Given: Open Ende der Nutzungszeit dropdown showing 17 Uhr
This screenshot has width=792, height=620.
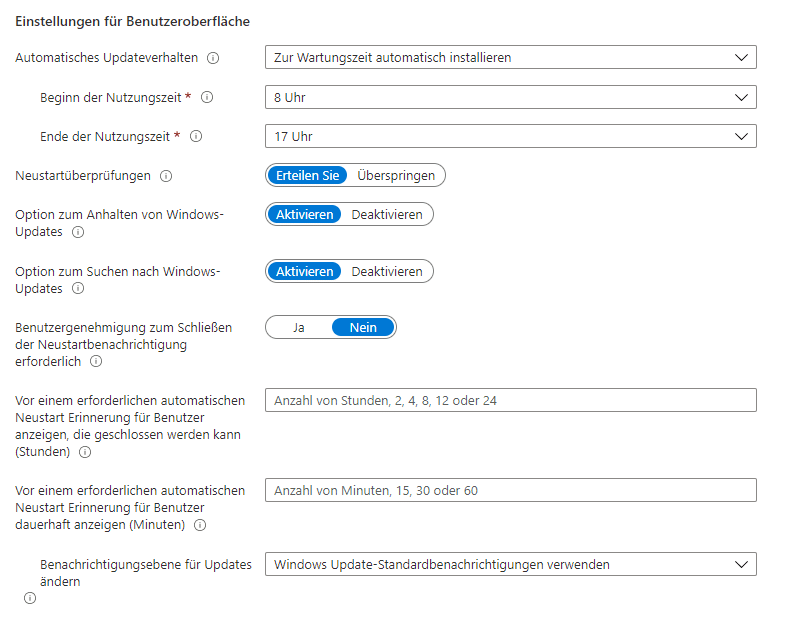Looking at the screenshot, I should pos(510,136).
